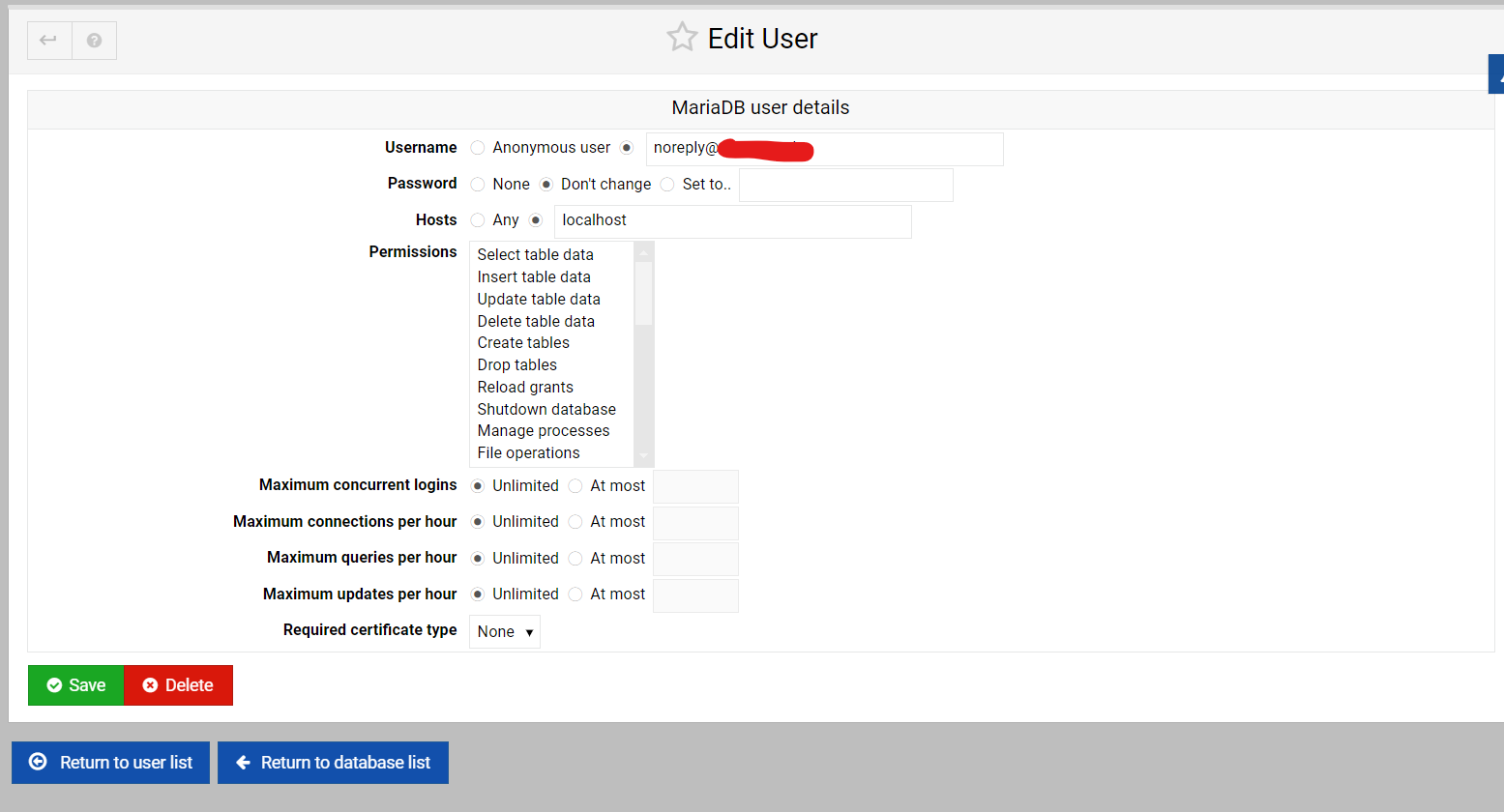Choose the password None option
Viewport: 1504px width, 812px height.
(x=478, y=185)
